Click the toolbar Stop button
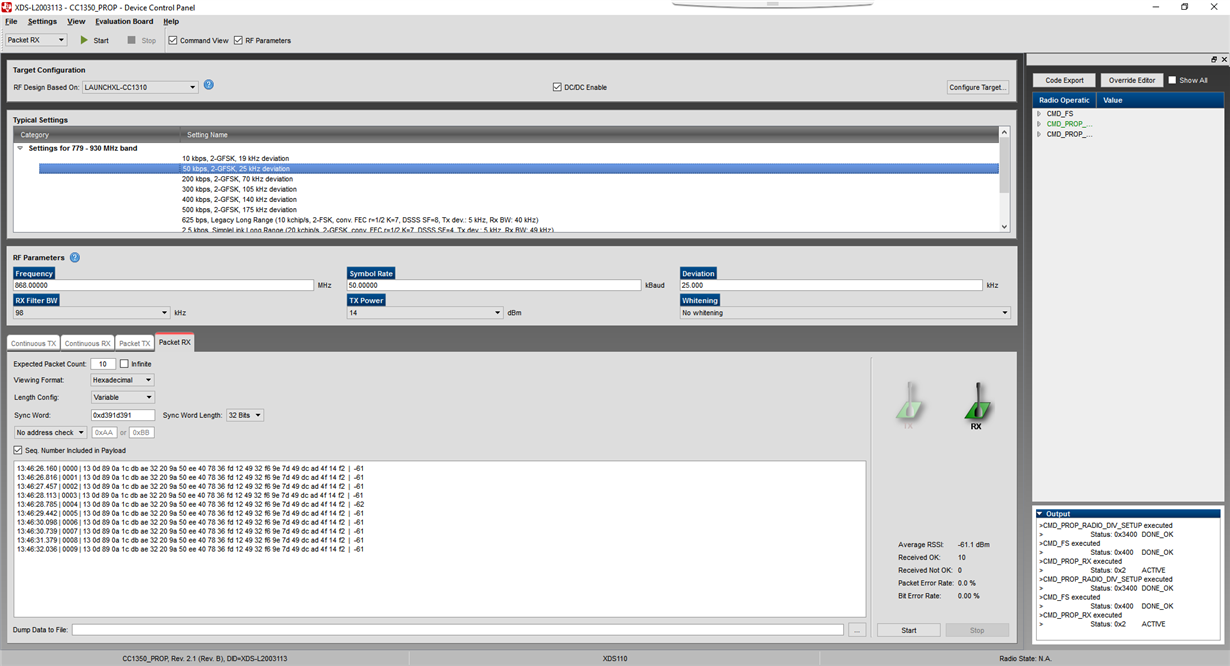This screenshot has height=666, width=1230. [x=141, y=40]
